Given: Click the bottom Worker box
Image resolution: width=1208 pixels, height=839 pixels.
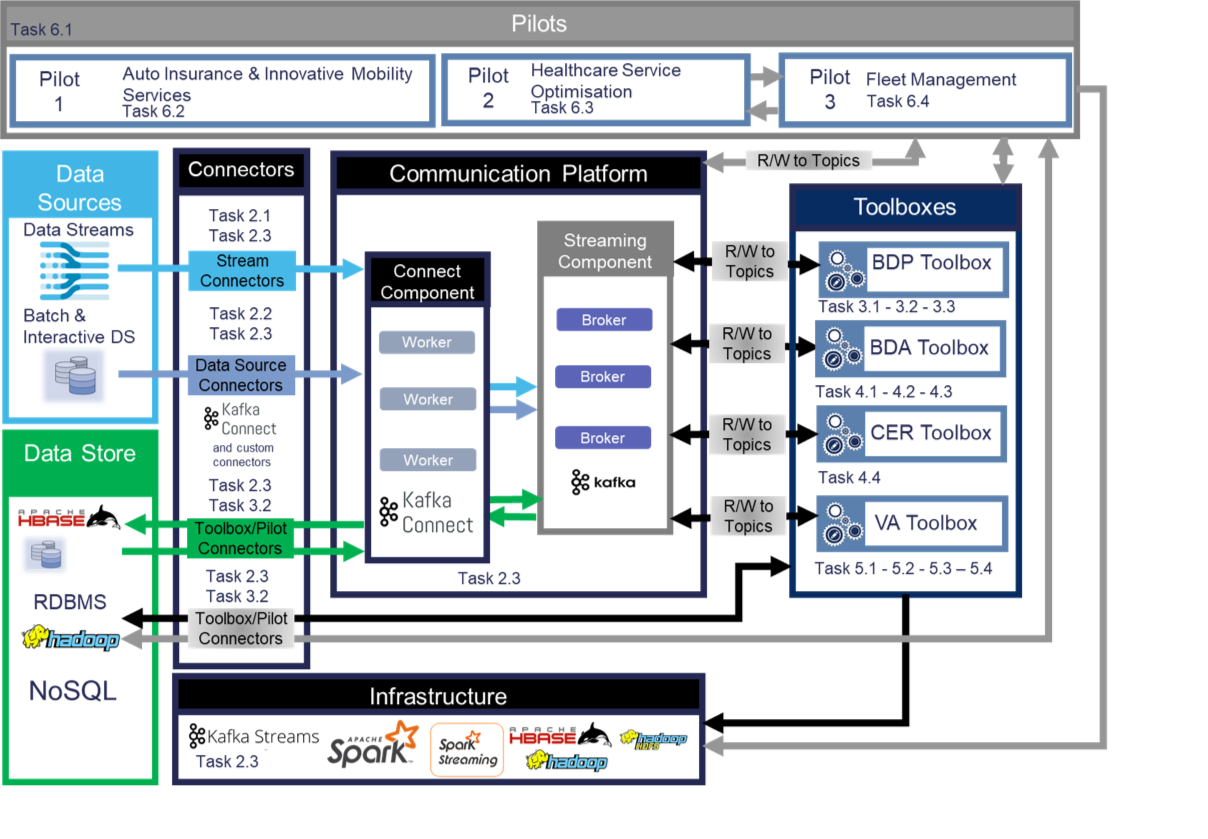Looking at the screenshot, I should click(428, 460).
